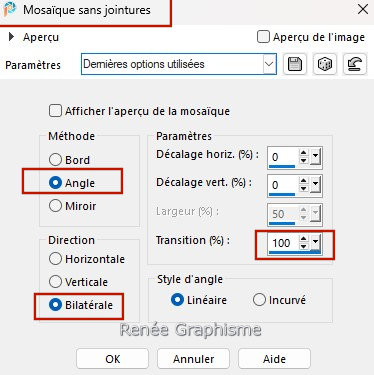374x375 pixels.
Task: Click the PaintShop Pro logo in title bar
Action: click(x=9, y=9)
